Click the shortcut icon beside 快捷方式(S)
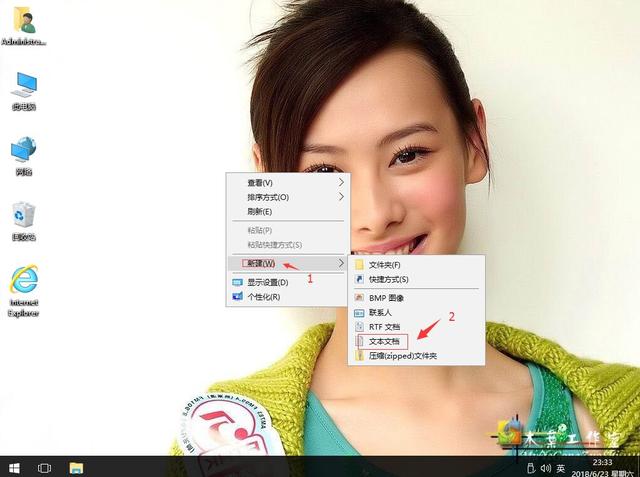Screen dimensions: 640x477 point(359,280)
